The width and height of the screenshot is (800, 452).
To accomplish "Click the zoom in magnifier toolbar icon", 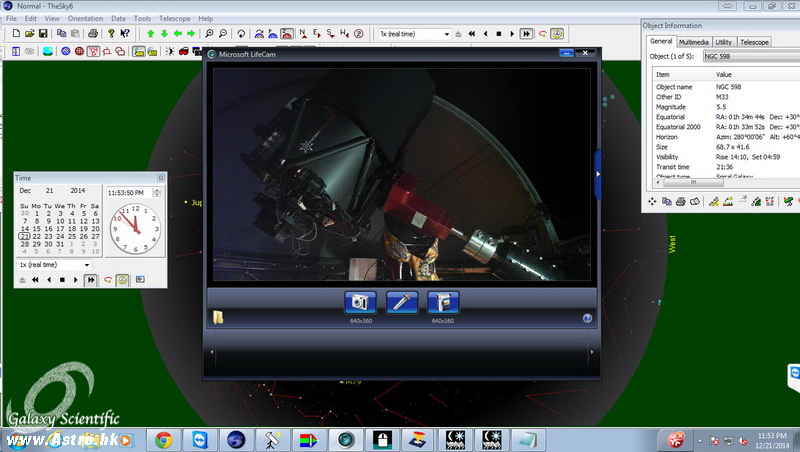I will click(207, 33).
